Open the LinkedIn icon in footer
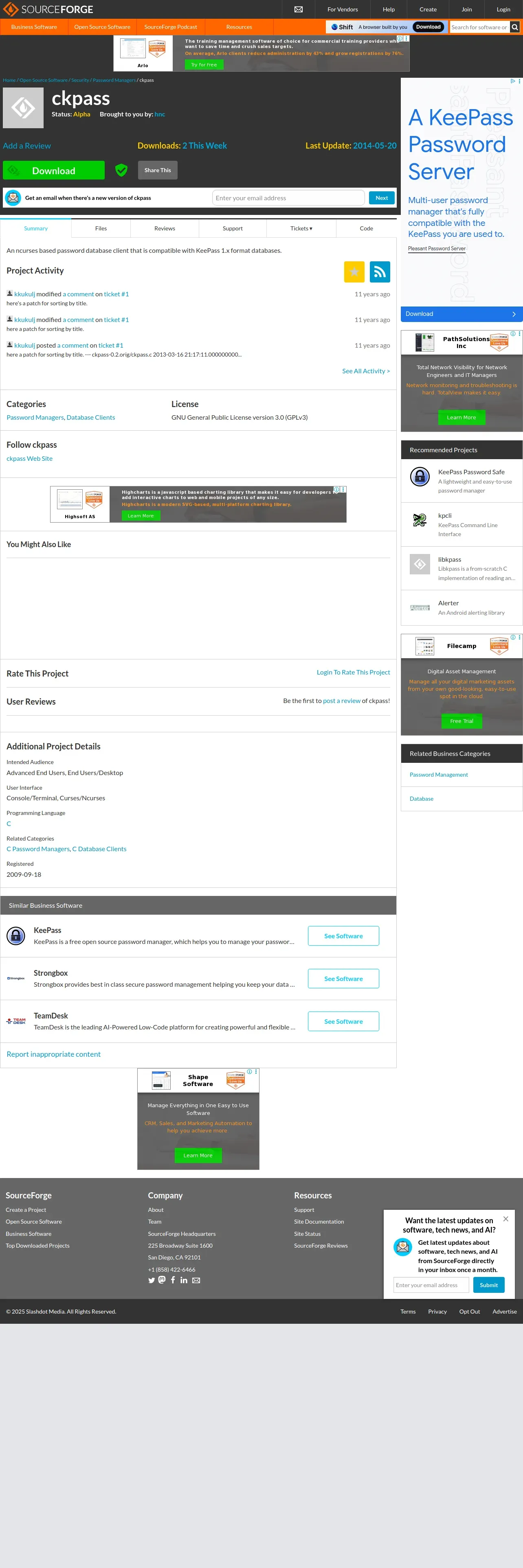Image resolution: width=523 pixels, height=1568 pixels. point(184,1280)
